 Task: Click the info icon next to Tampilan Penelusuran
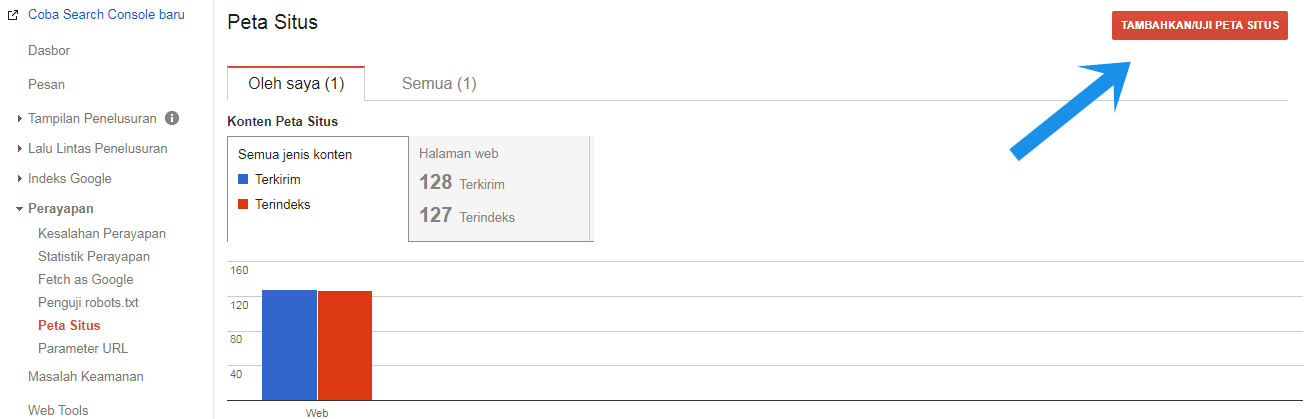[172, 118]
